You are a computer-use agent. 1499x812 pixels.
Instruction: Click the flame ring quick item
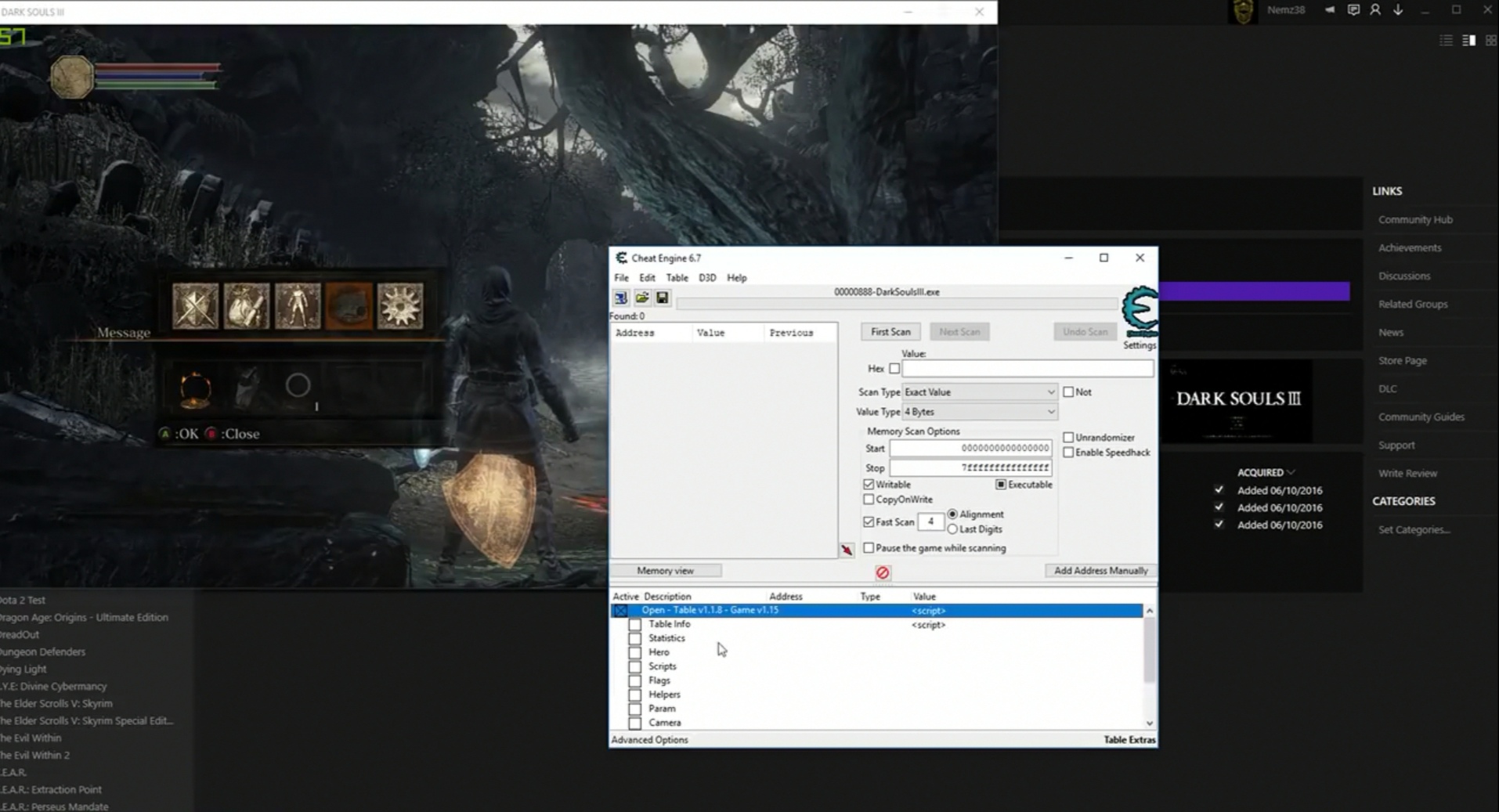click(x=195, y=388)
